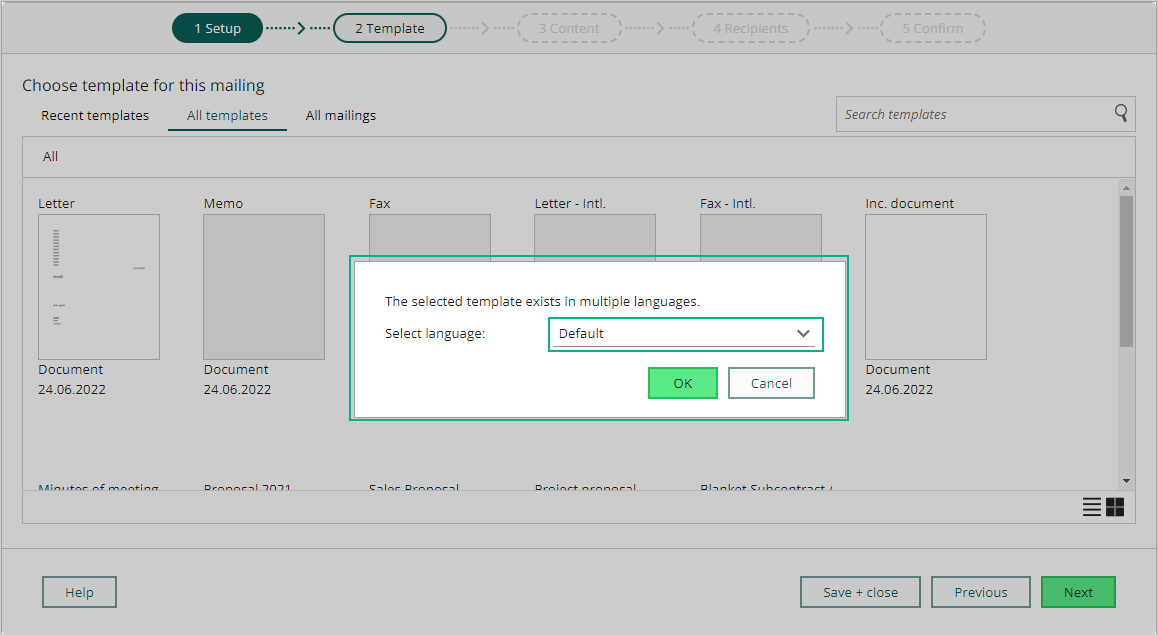This screenshot has width=1158, height=635.
Task: Click the Save + close button
Action: click(x=860, y=592)
